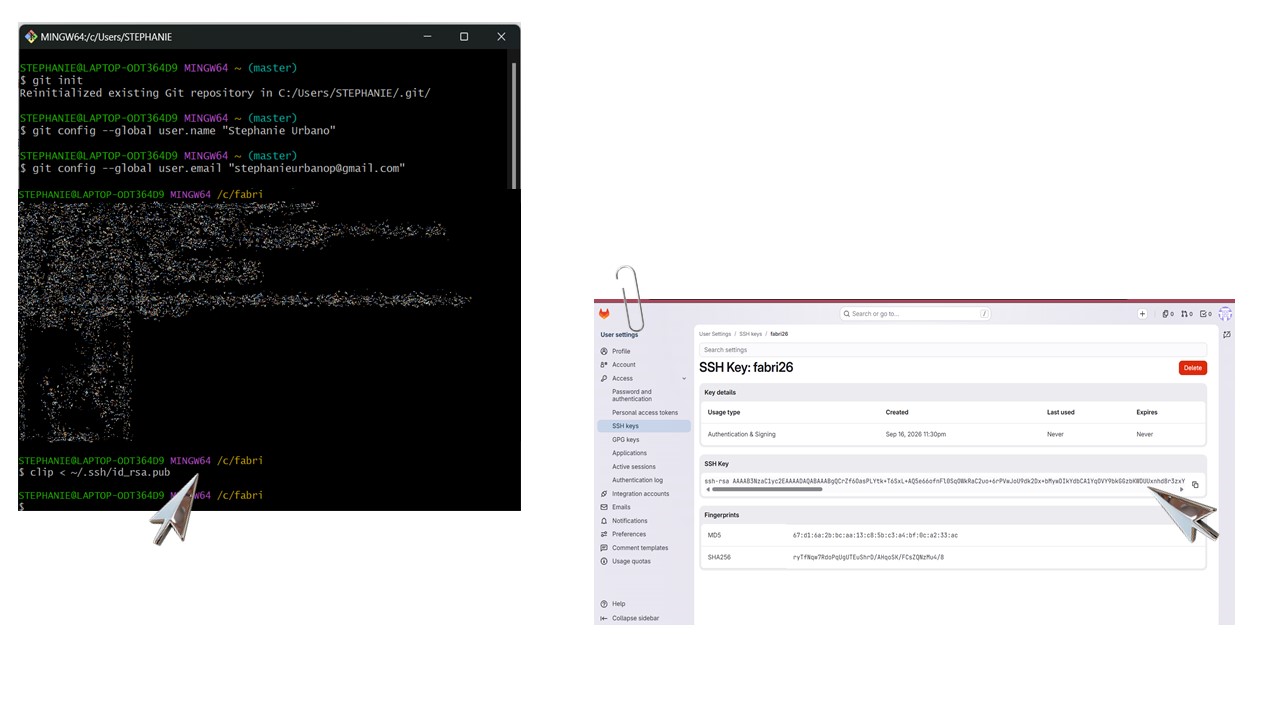The width and height of the screenshot is (1280, 720).
Task: Open GPG keys page
Action: (x=626, y=440)
